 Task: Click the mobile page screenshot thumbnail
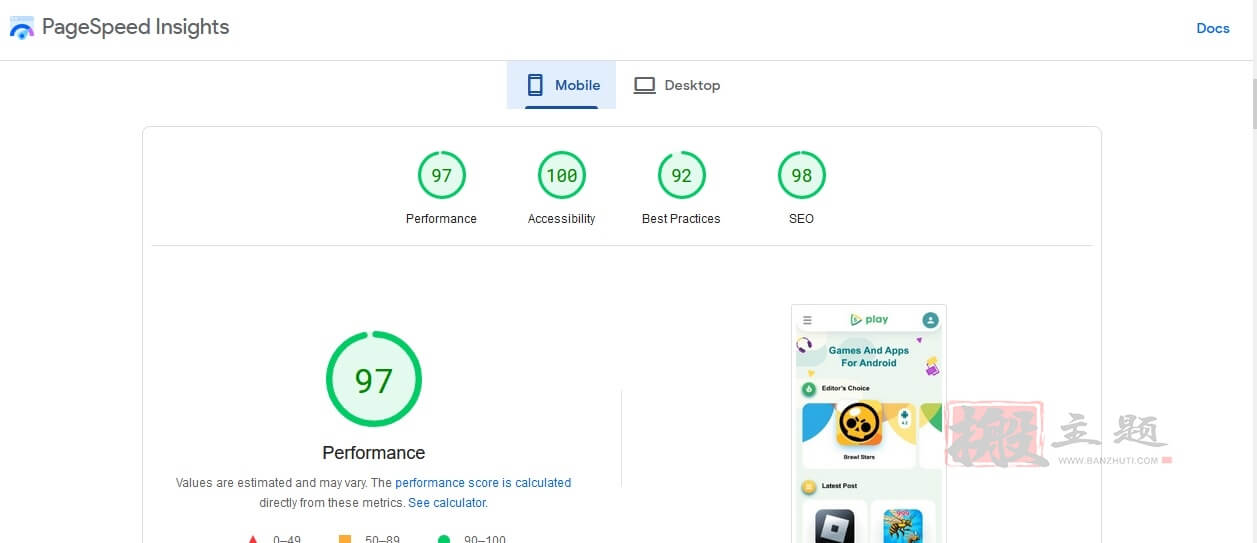[x=868, y=424]
